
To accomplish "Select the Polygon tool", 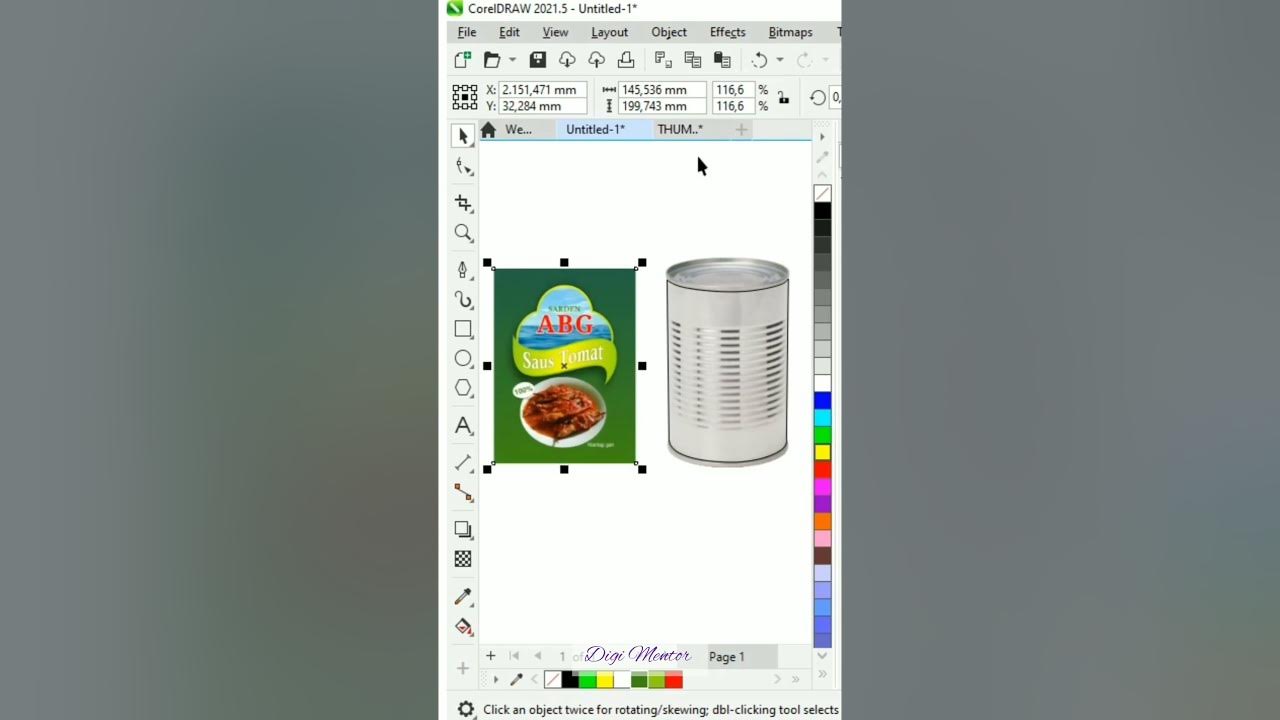I will [463, 388].
